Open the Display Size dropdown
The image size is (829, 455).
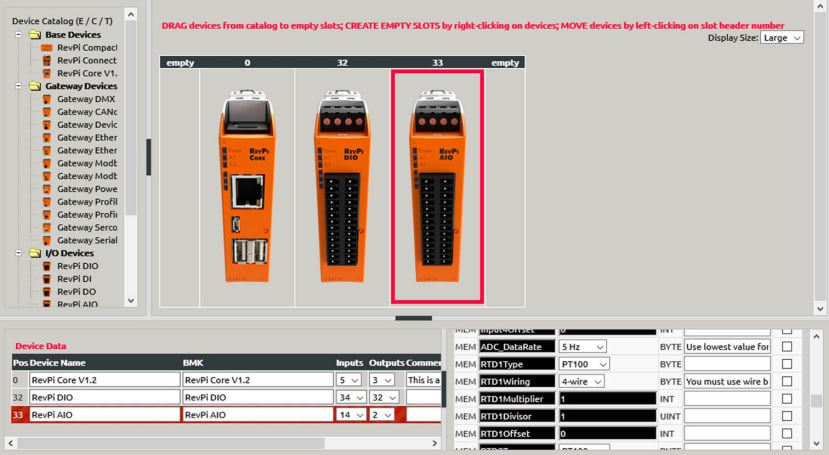point(782,38)
